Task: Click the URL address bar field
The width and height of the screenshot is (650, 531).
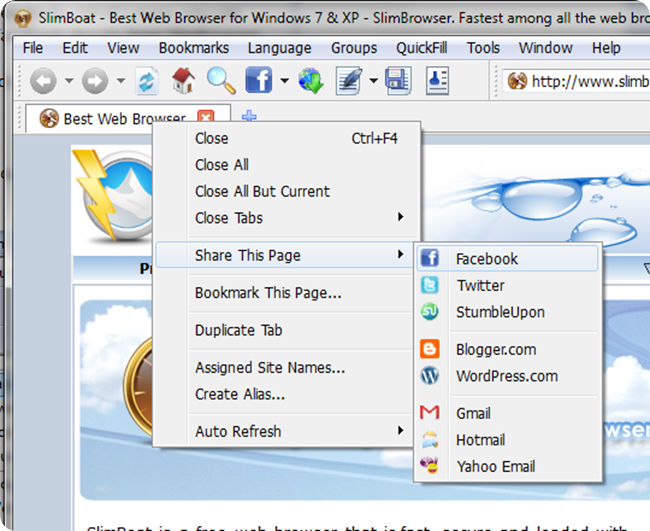Action: tap(576, 81)
